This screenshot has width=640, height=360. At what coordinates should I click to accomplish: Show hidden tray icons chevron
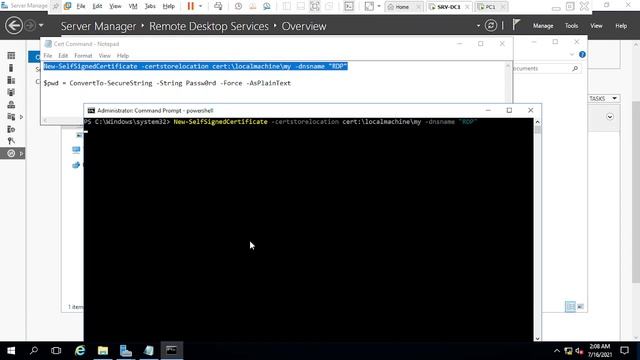(556, 351)
